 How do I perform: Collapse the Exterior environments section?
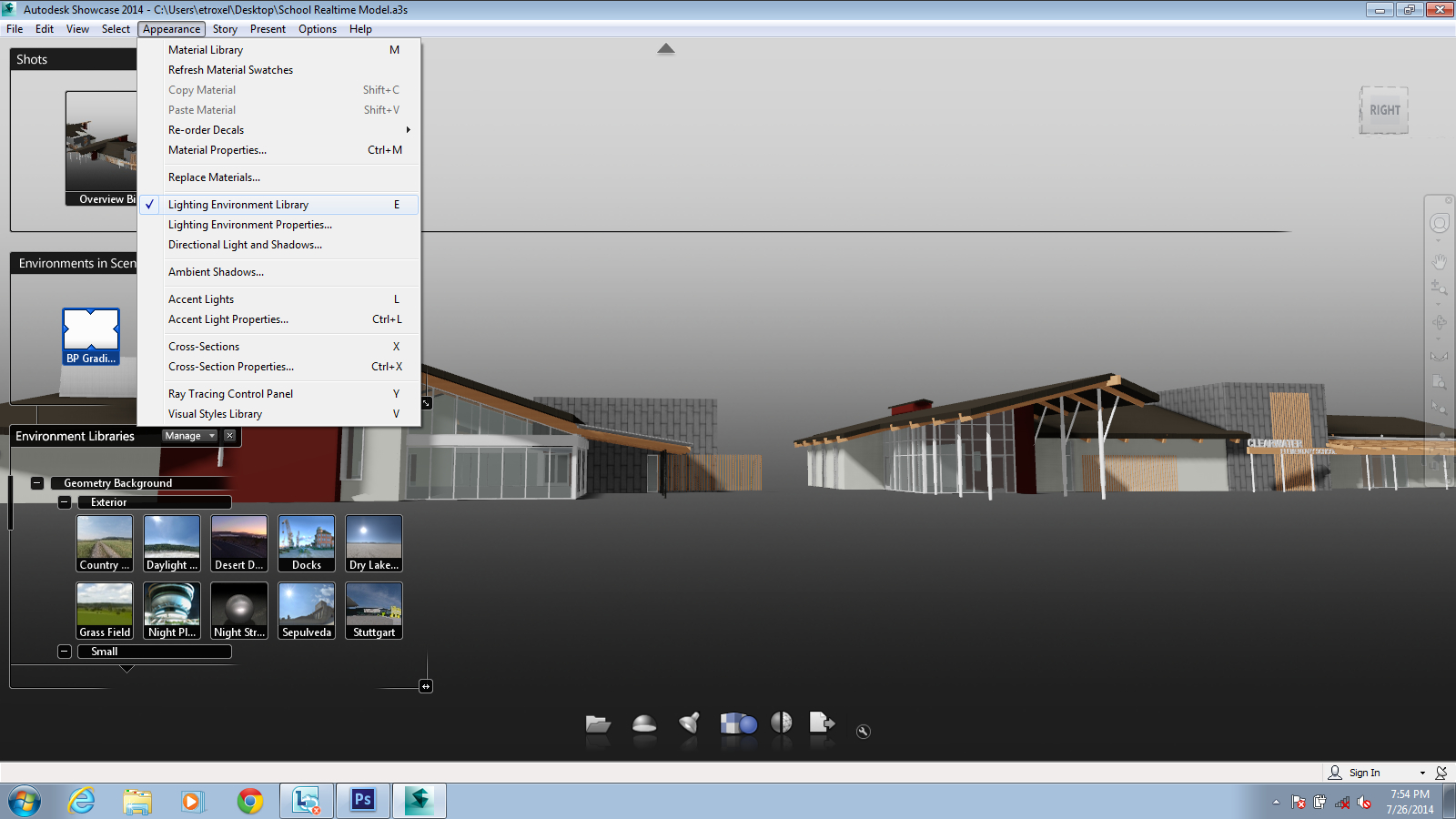(x=64, y=501)
